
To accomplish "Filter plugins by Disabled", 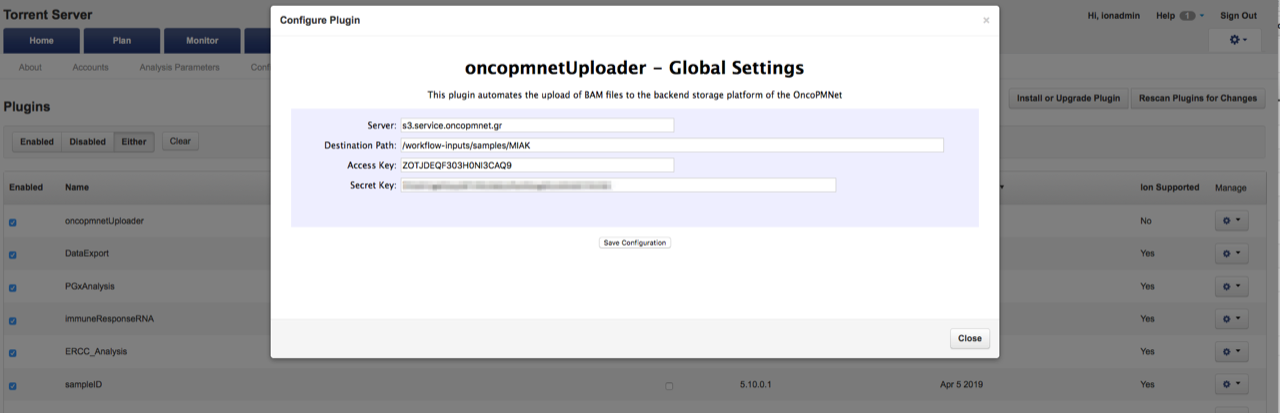I will click(x=88, y=142).
